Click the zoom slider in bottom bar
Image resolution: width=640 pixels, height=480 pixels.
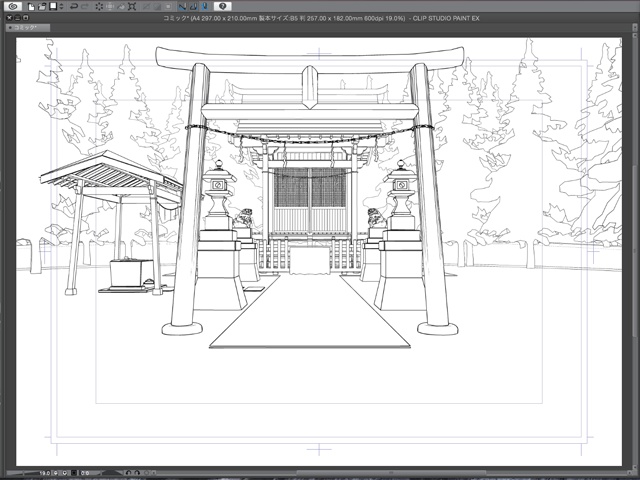pyautogui.click(x=22, y=473)
